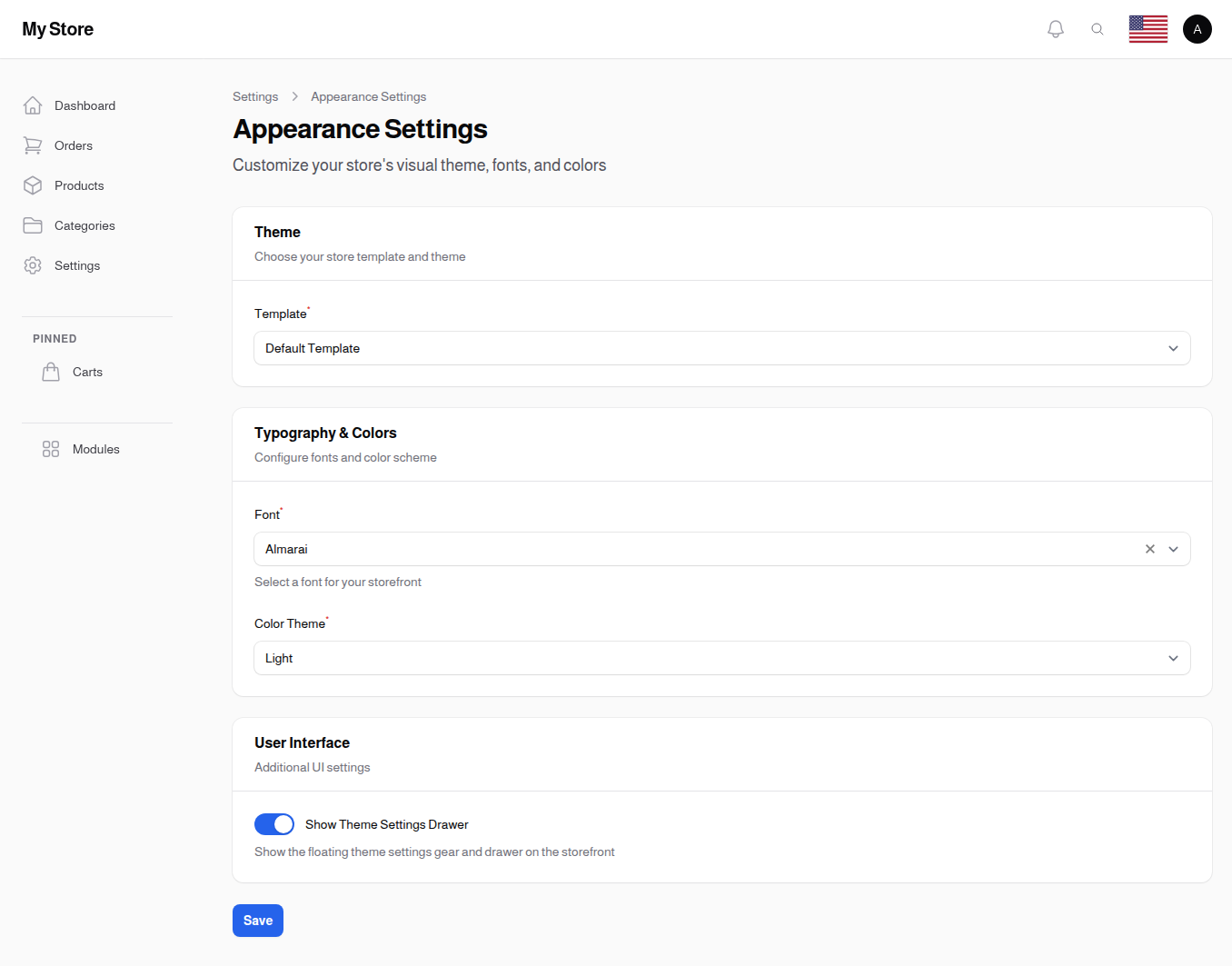1232x966 pixels.
Task: Open the Template dropdown
Action: [1173, 348]
